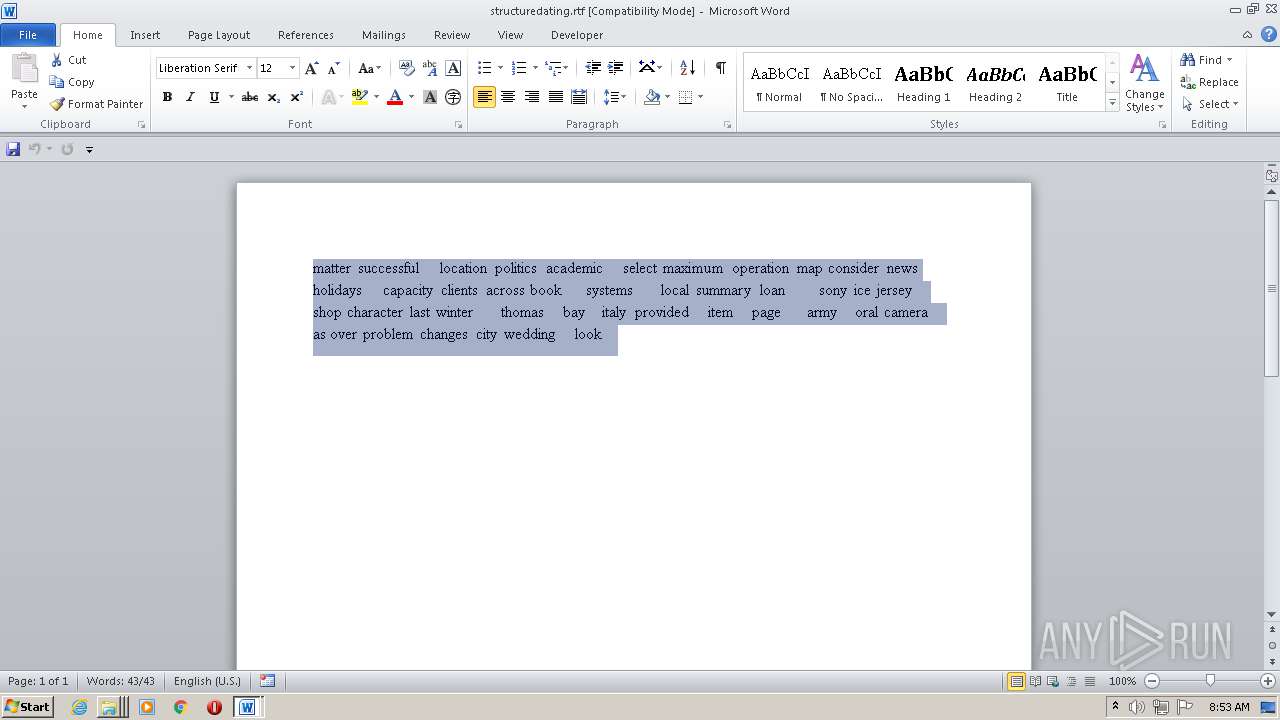Clear formatting with the eraser icon
Image resolution: width=1280 pixels, height=720 pixels.
(x=407, y=68)
